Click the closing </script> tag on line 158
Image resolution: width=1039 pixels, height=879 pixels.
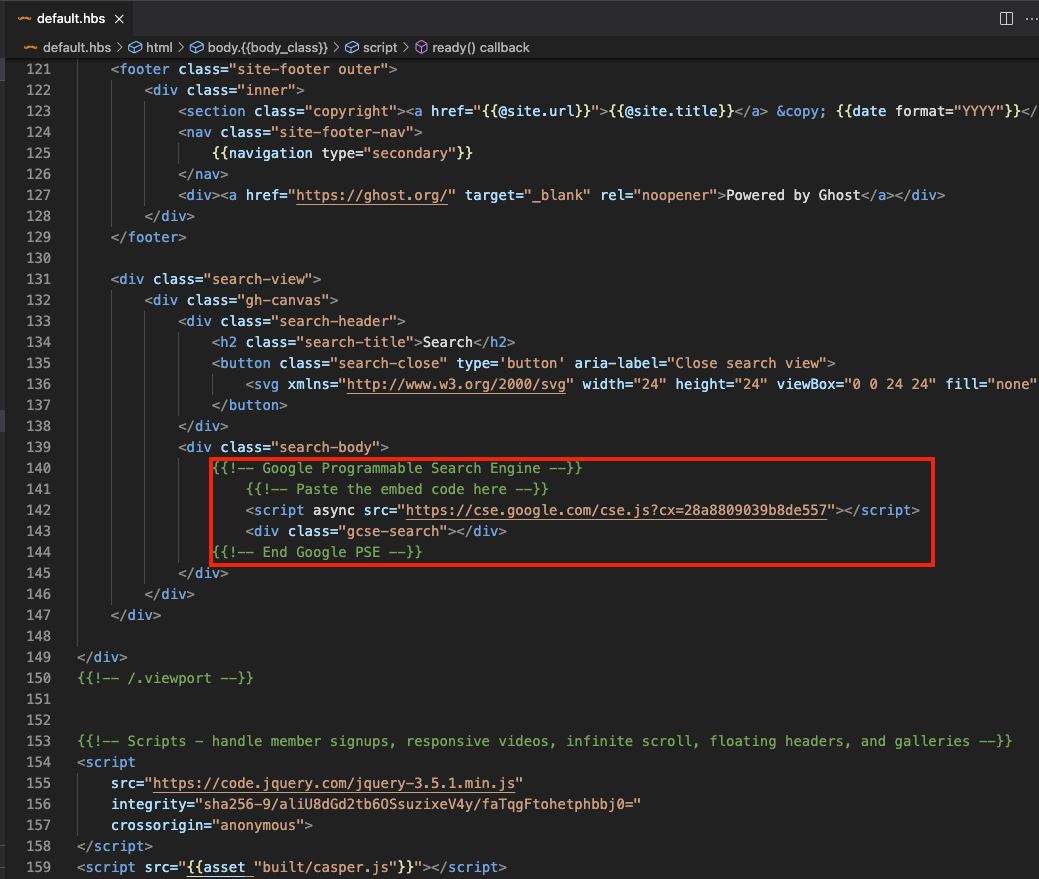pos(115,847)
